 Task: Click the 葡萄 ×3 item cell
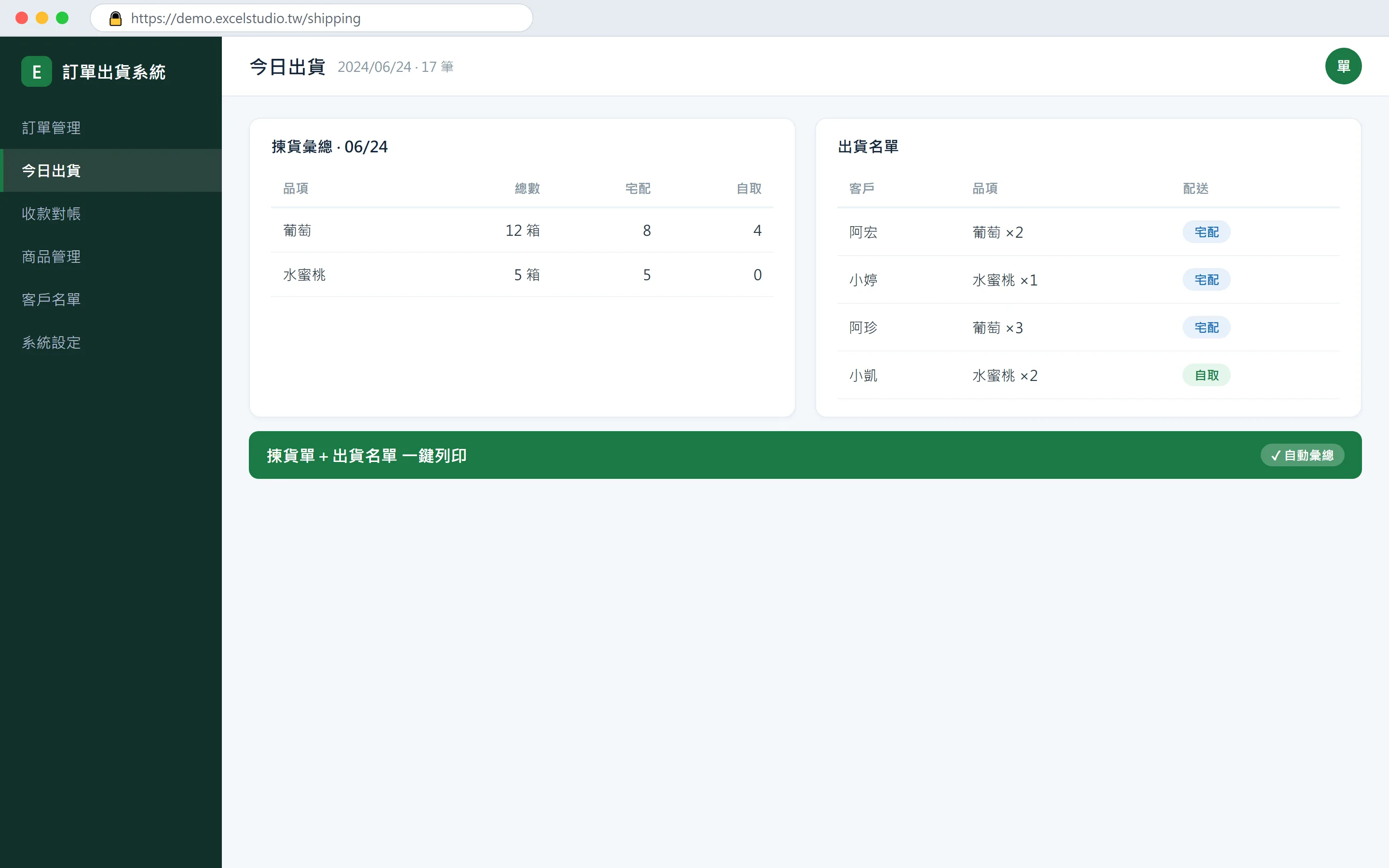pyautogui.click(x=997, y=327)
